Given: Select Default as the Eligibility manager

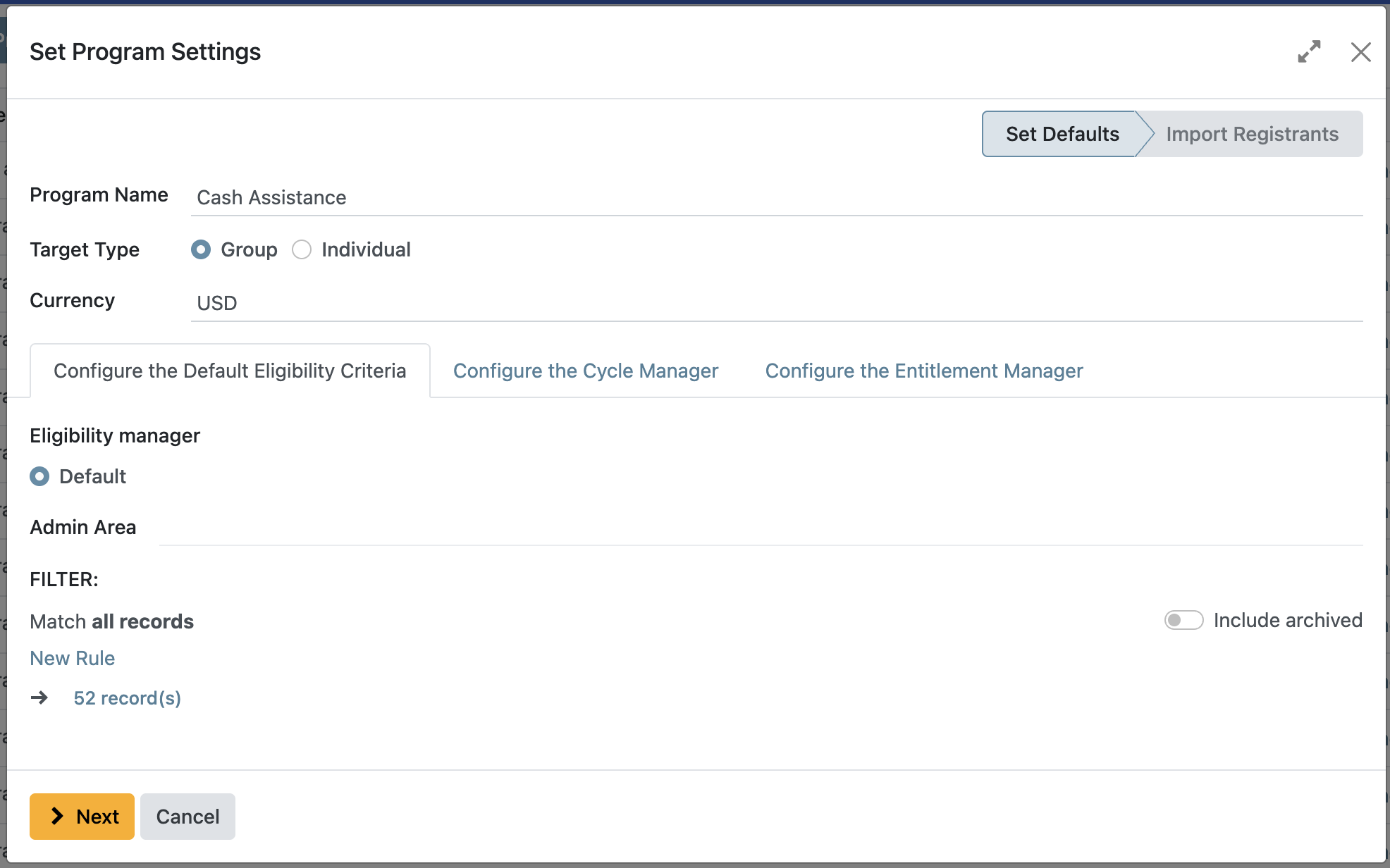Looking at the screenshot, I should 40,476.
